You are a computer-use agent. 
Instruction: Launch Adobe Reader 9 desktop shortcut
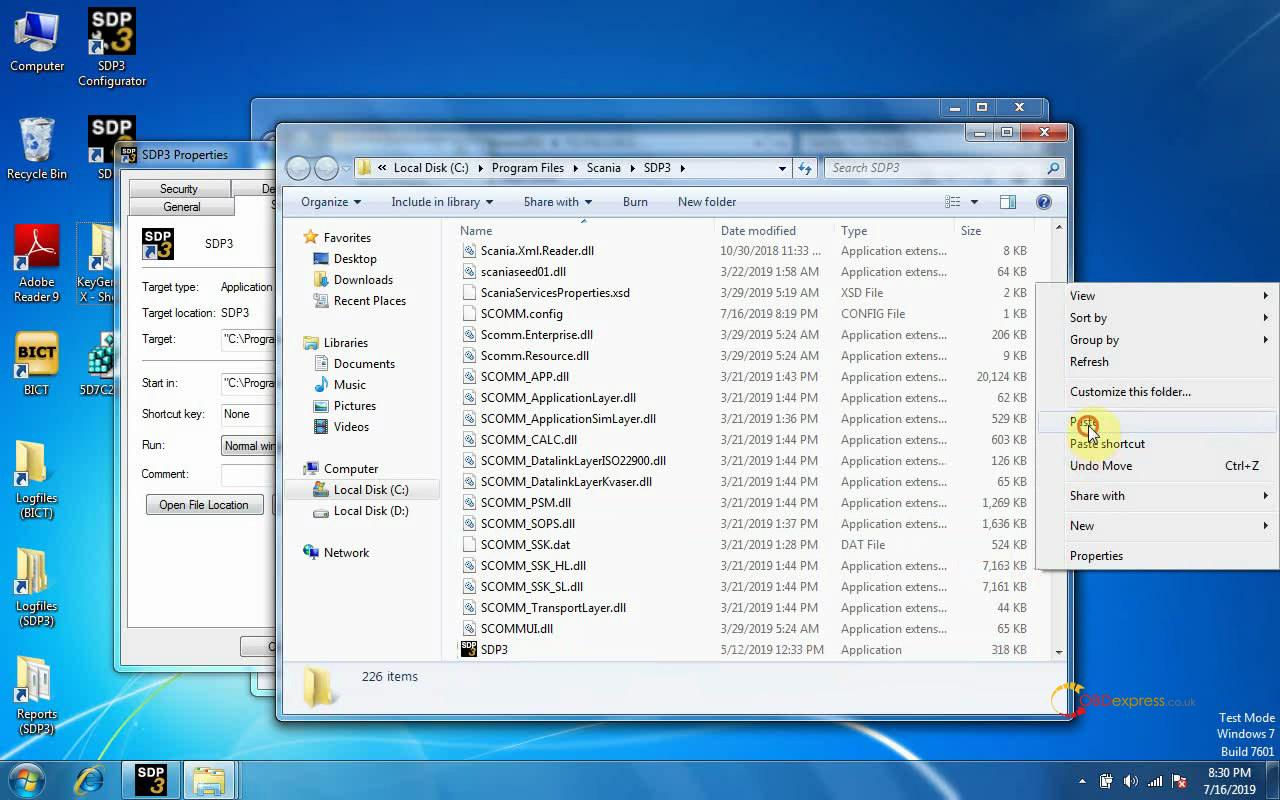pos(37,262)
